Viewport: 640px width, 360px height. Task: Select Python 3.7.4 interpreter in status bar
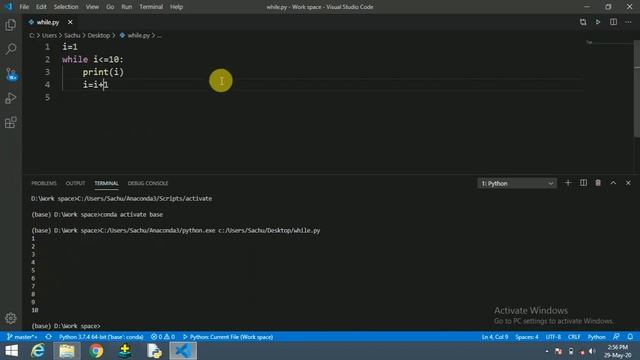click(101, 337)
